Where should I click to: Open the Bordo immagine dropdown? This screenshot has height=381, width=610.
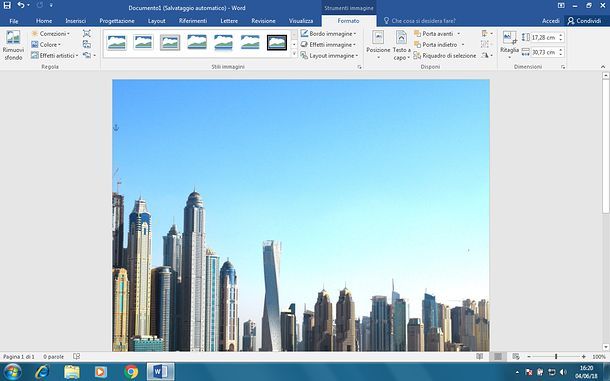[x=328, y=34]
